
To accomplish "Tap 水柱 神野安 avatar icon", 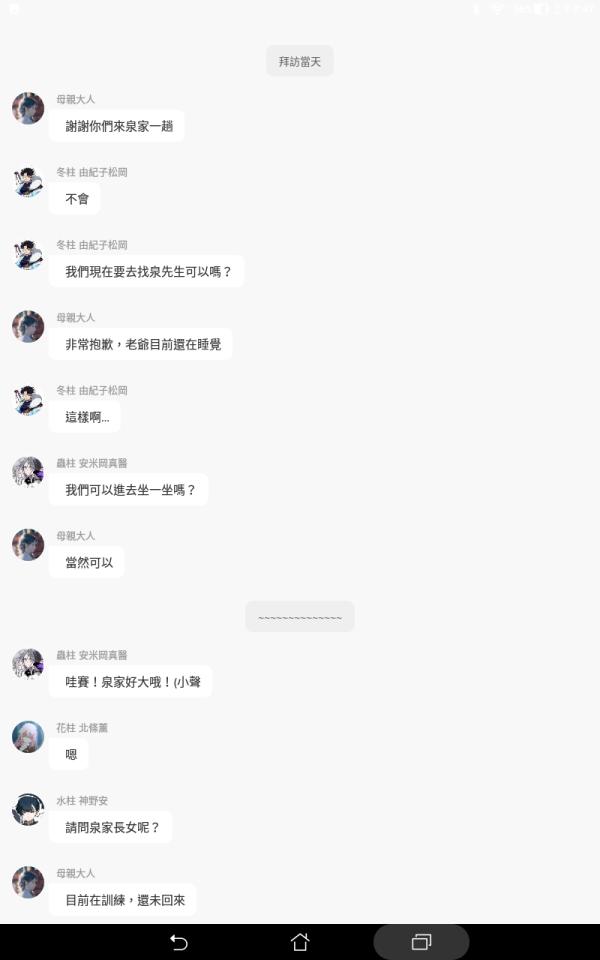I will tap(28, 809).
